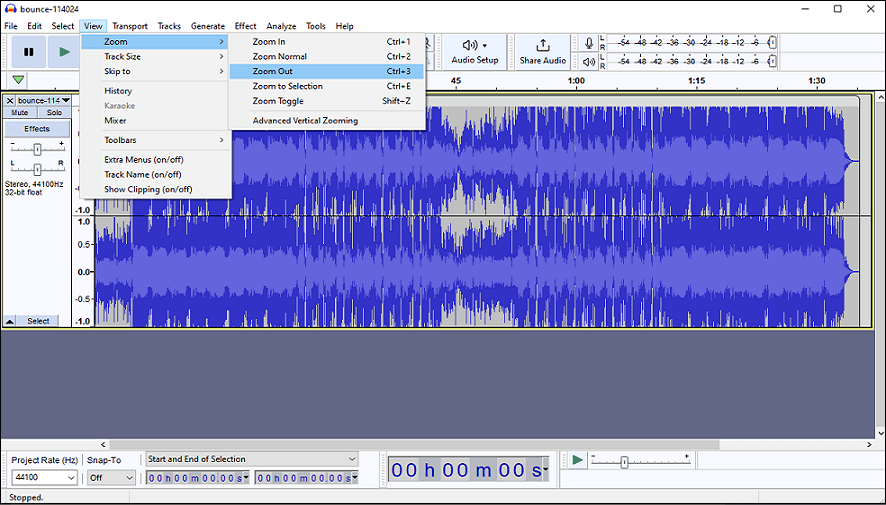Click Play-at-Speed green arrow button
Image resolution: width=886 pixels, height=505 pixels.
tap(577, 460)
